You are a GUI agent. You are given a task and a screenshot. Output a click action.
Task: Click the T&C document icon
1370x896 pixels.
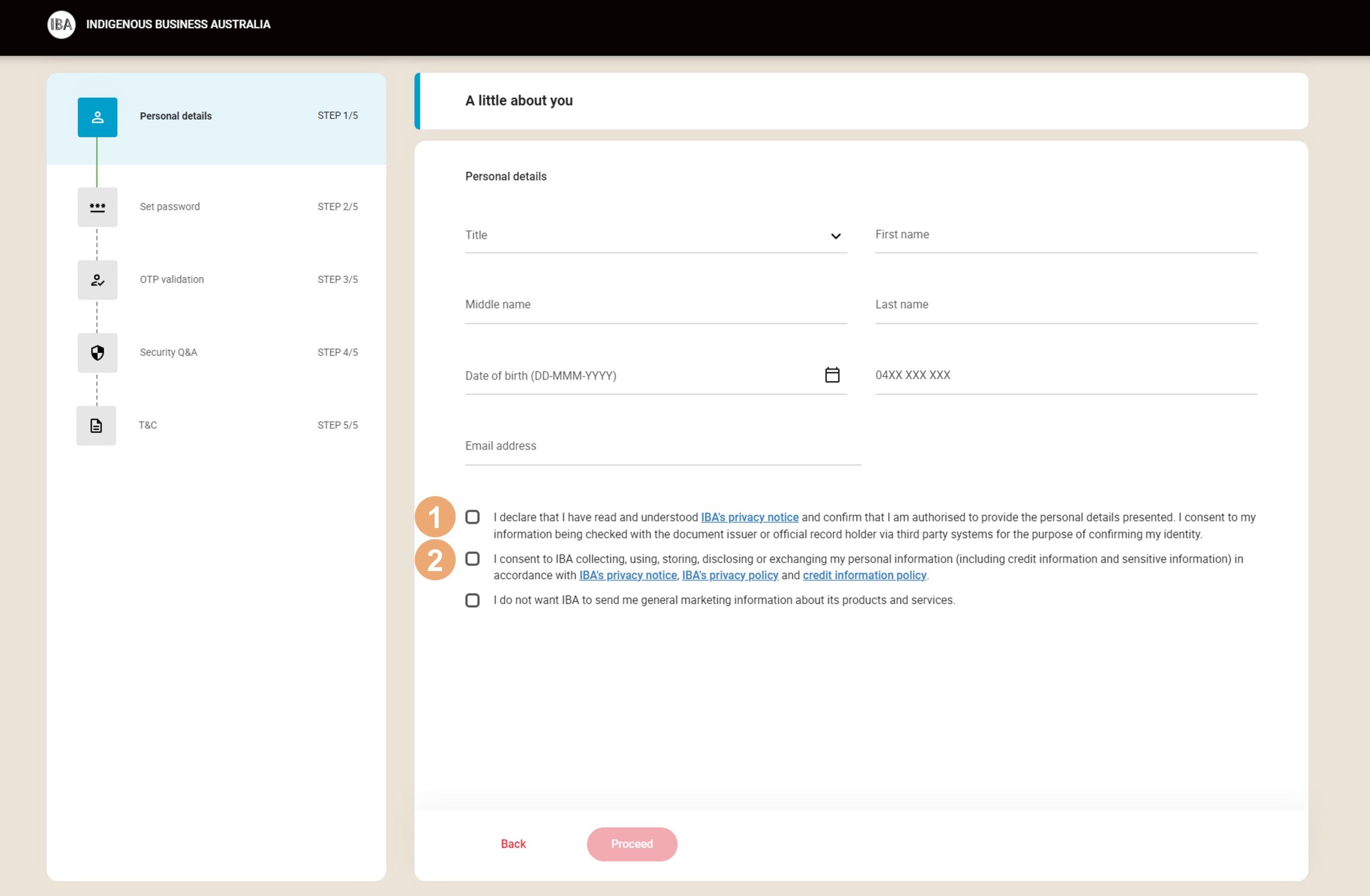pos(96,426)
